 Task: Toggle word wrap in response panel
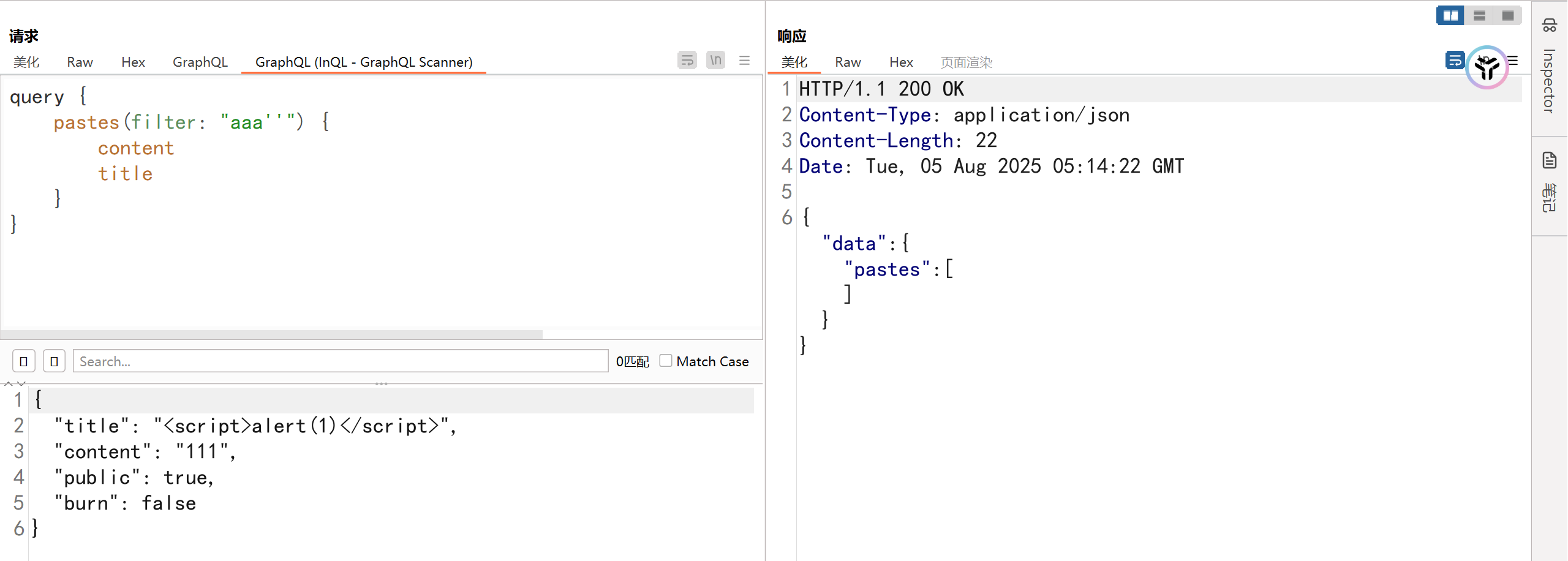click(1455, 60)
